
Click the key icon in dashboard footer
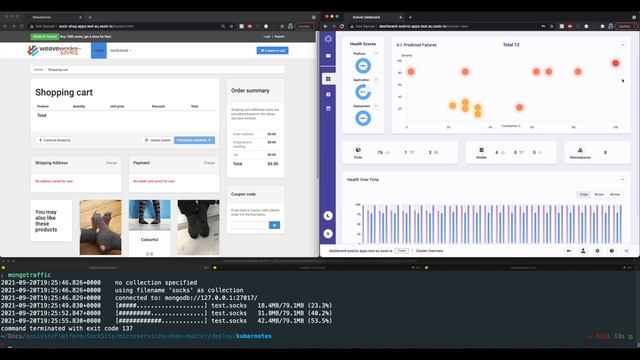[x=569, y=251]
